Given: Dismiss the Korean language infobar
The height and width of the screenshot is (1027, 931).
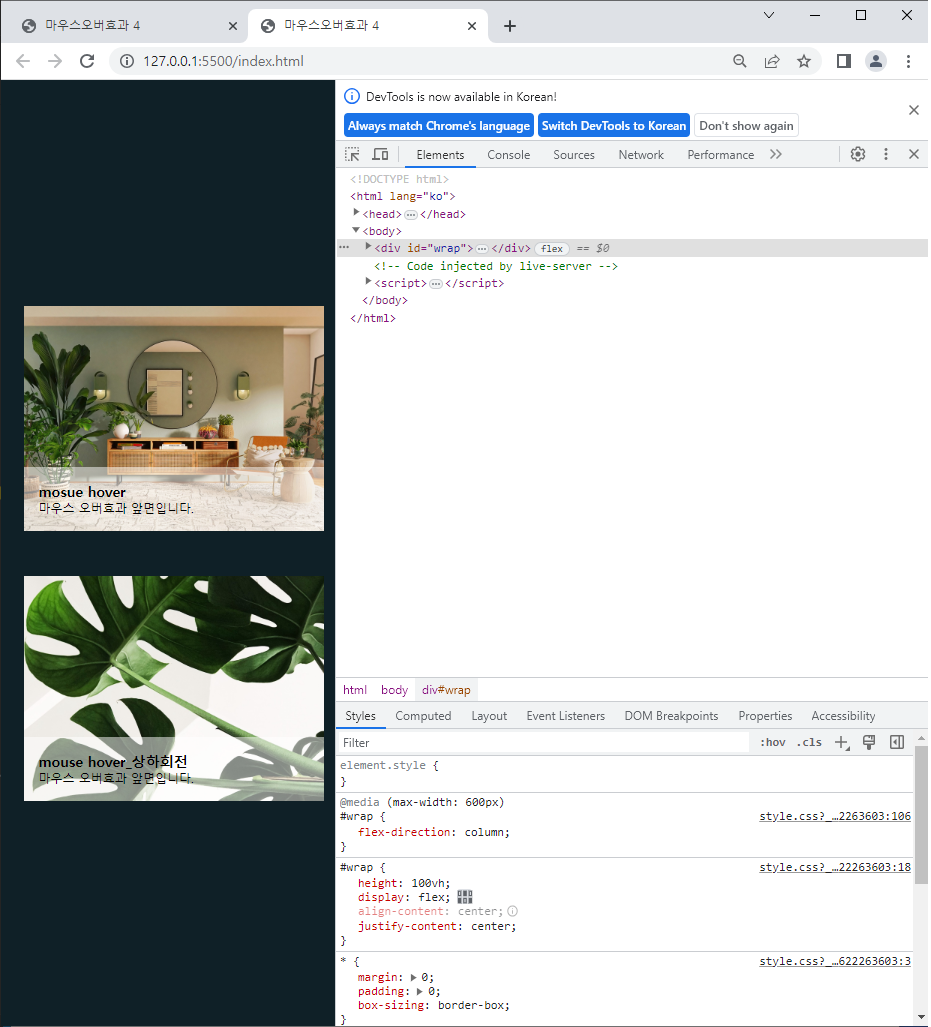Looking at the screenshot, I should [x=914, y=110].
